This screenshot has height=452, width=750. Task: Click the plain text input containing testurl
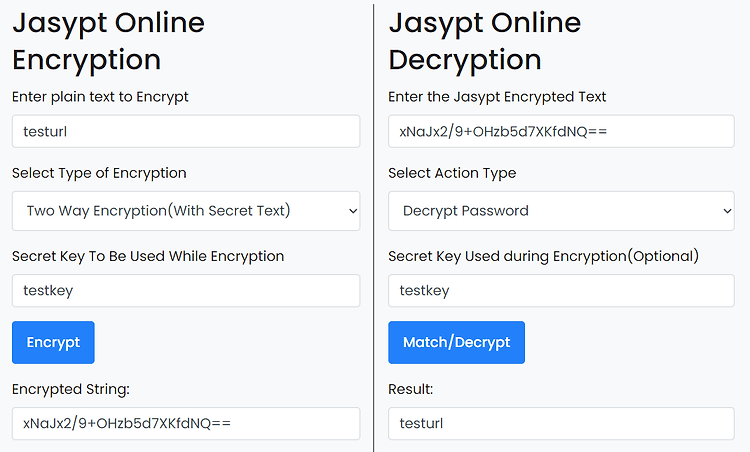(x=186, y=131)
